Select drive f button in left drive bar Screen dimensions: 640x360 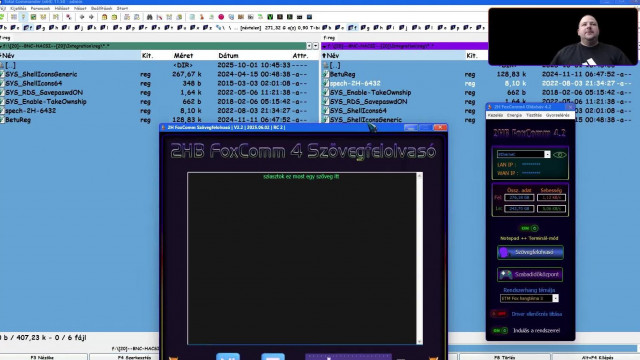coord(28,28)
